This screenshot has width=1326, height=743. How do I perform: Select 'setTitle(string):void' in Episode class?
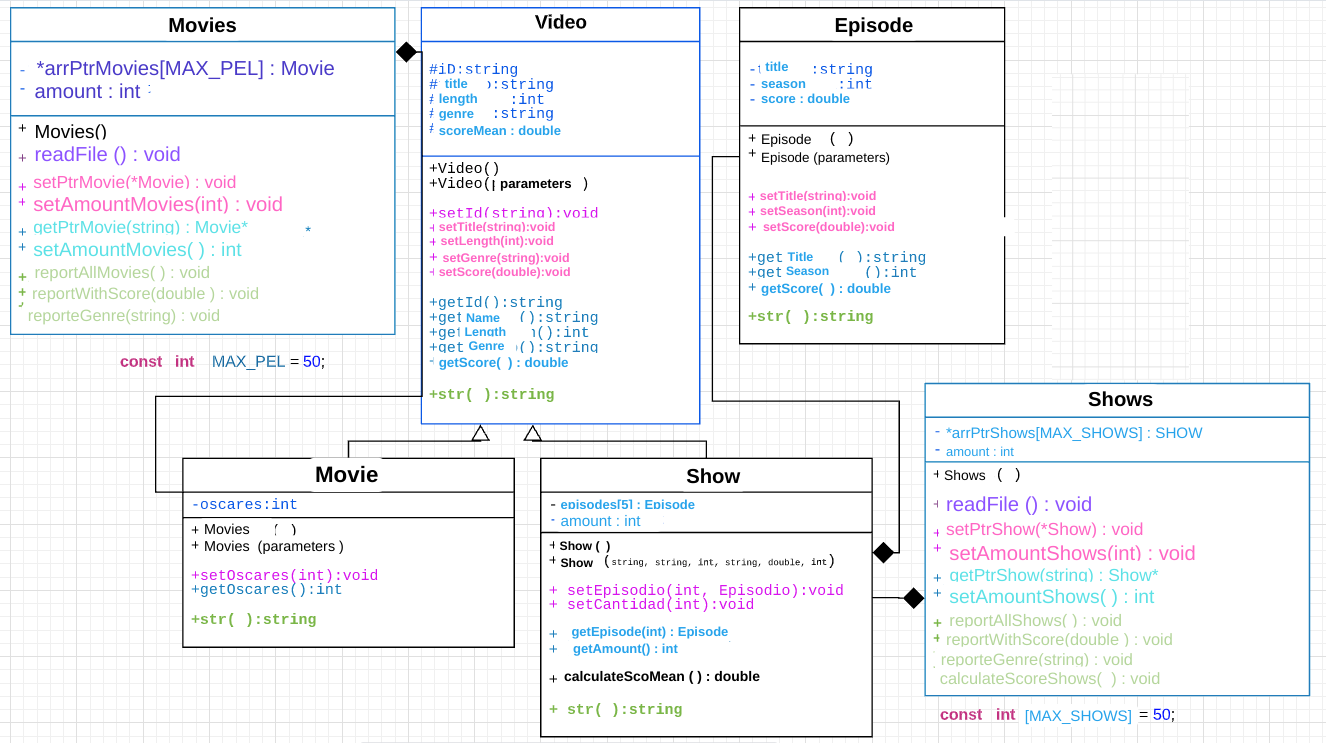(817, 196)
